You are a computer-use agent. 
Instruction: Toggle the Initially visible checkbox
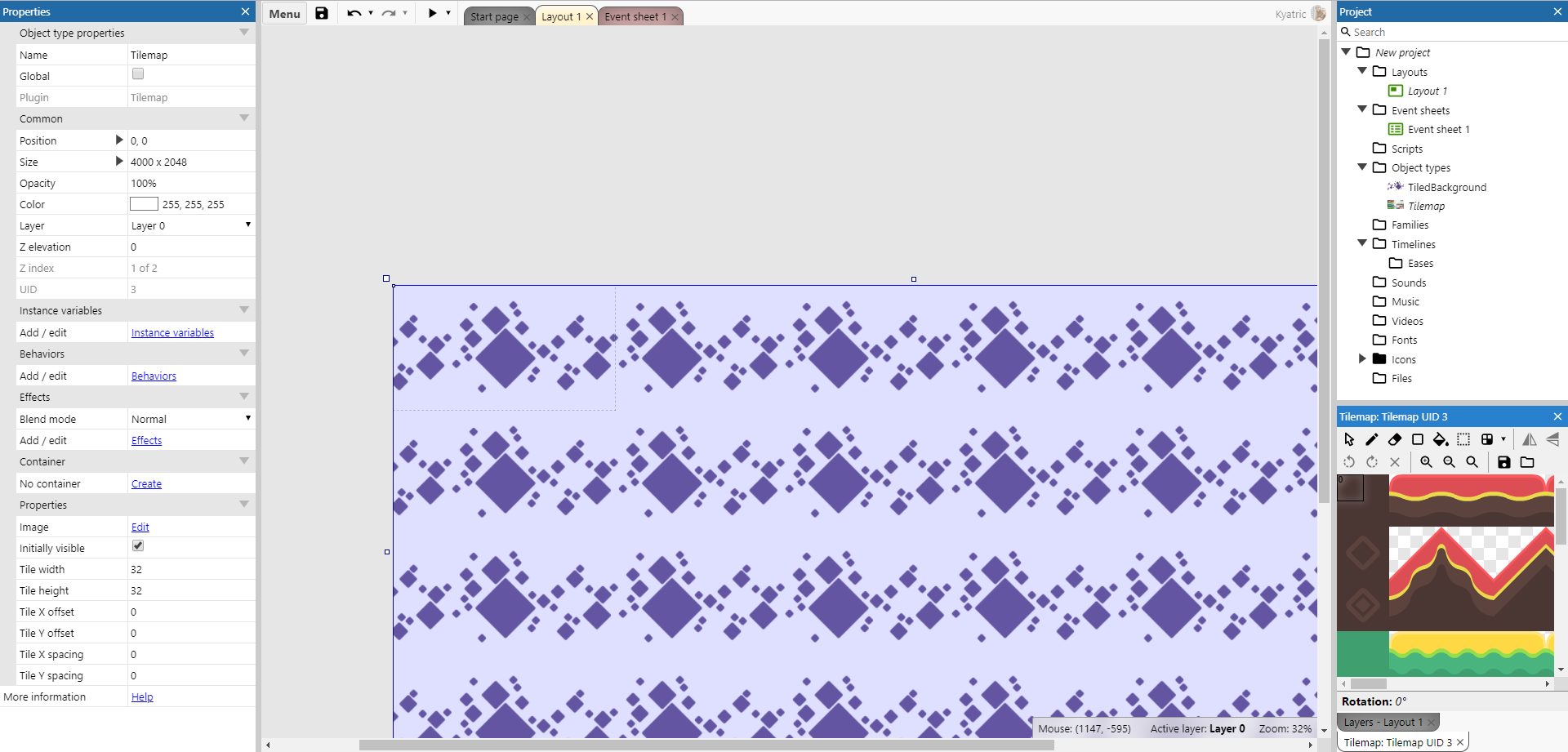138,546
